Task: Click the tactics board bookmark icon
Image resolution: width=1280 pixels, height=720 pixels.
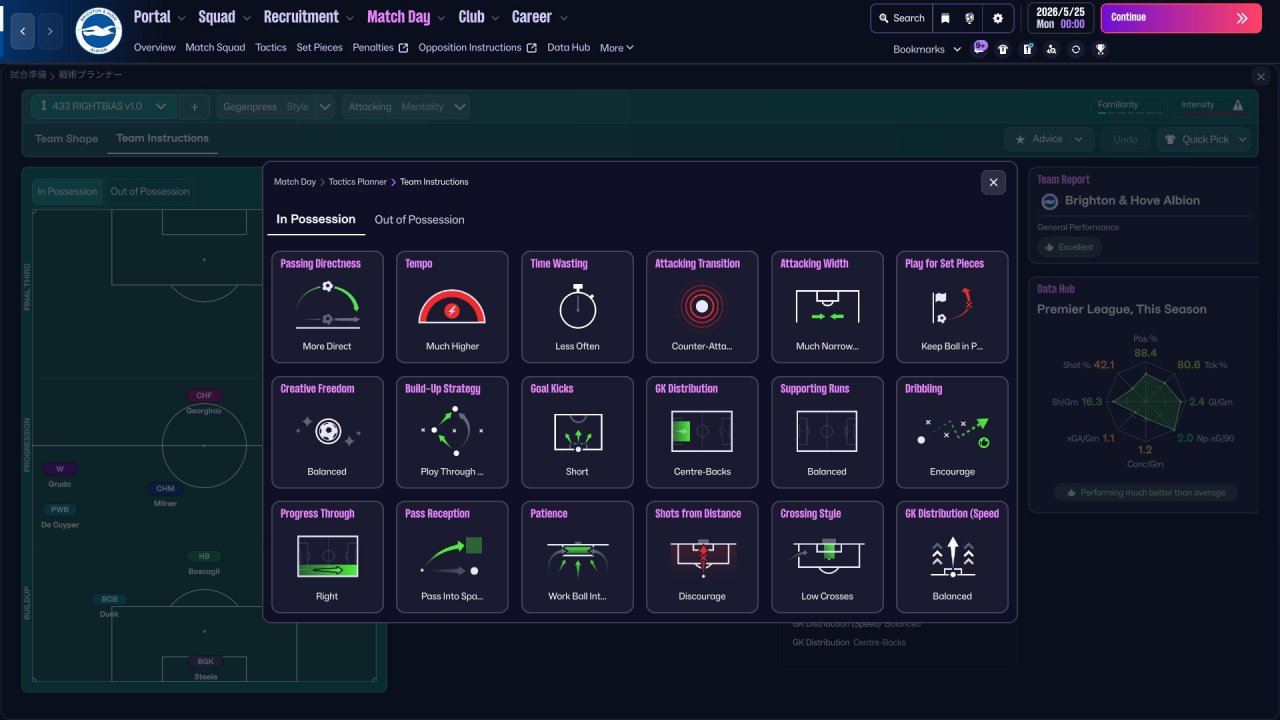Action: [x=1027, y=49]
